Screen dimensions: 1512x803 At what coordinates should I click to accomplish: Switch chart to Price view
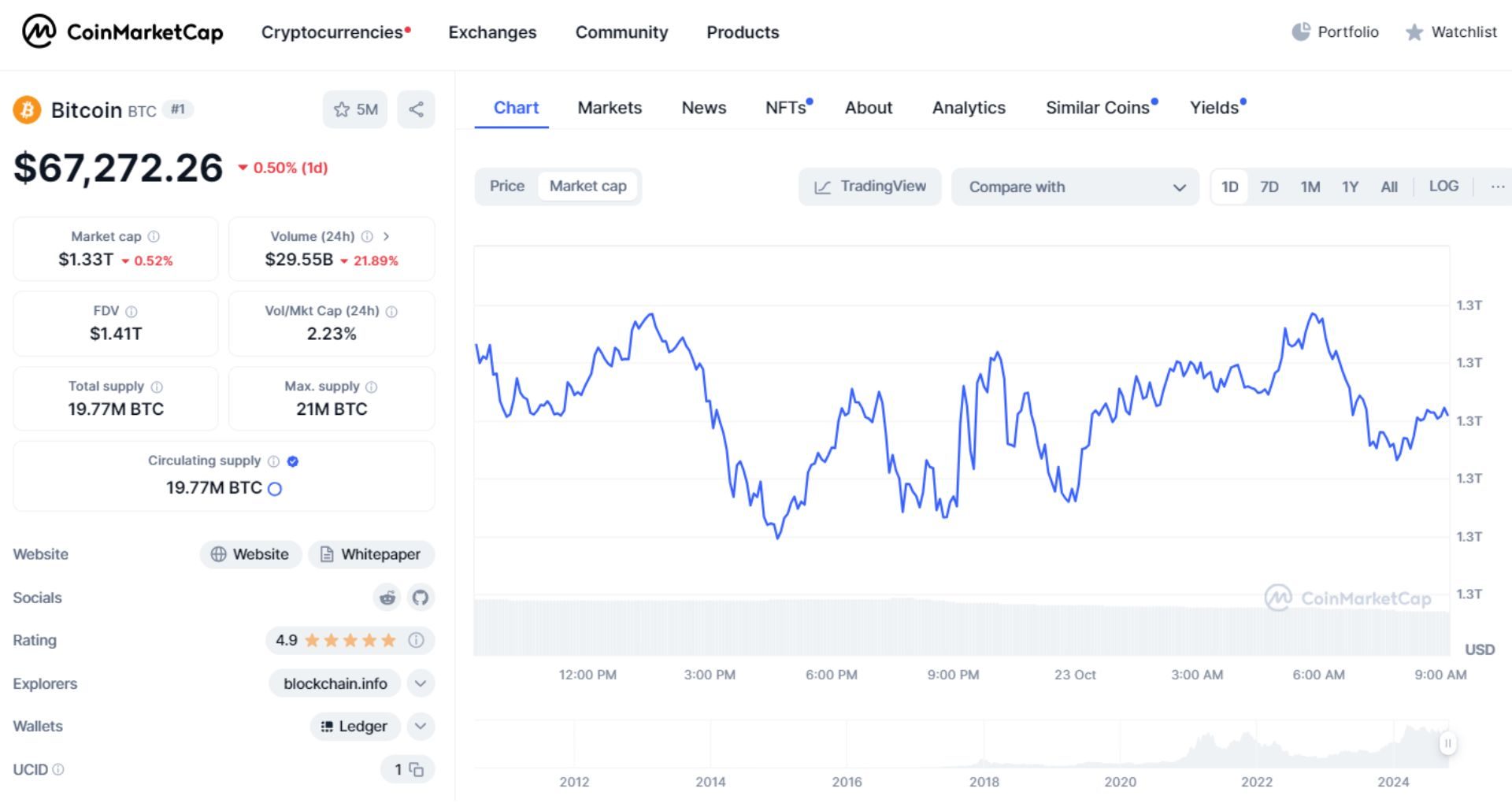click(506, 186)
